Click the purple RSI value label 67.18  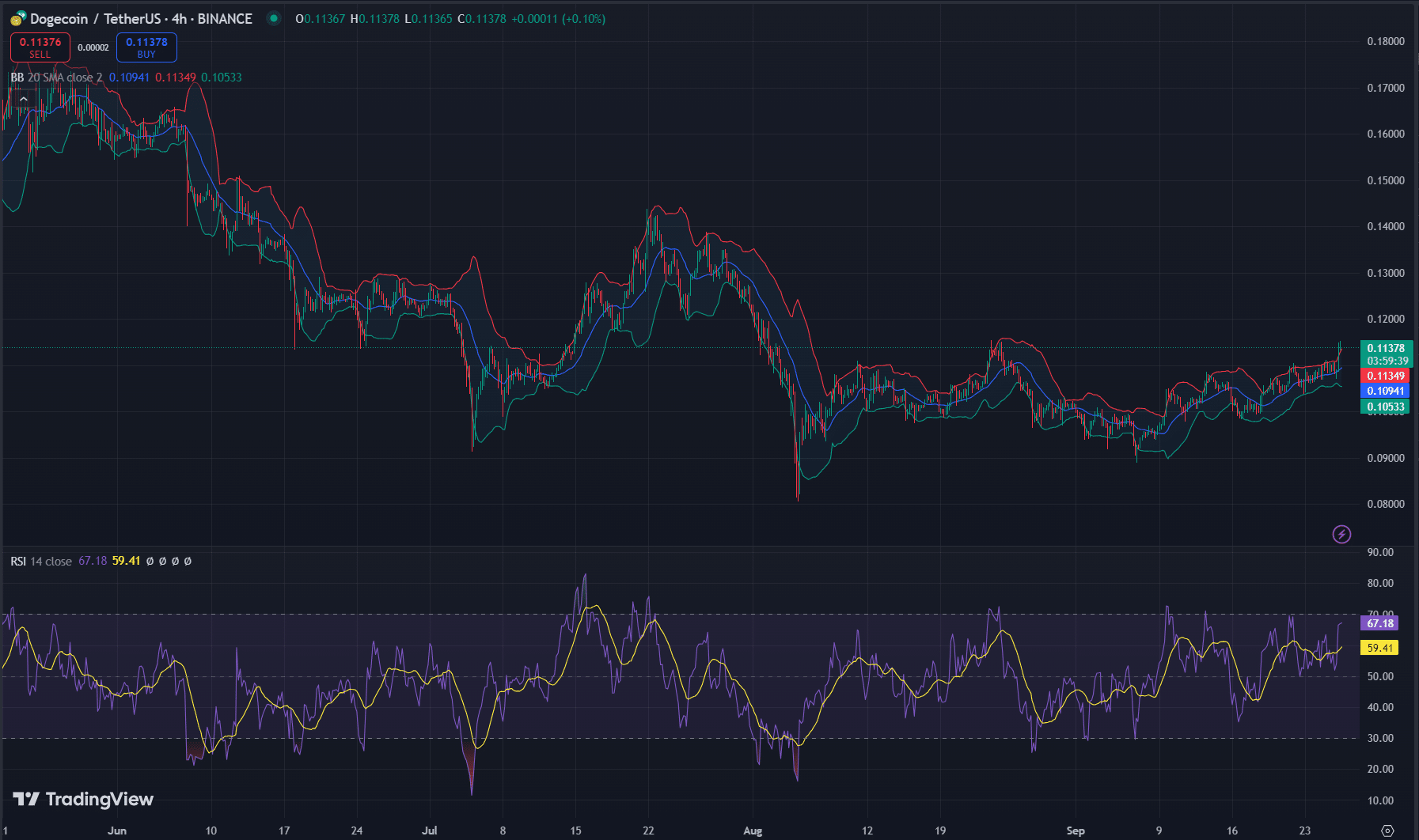click(x=1379, y=623)
